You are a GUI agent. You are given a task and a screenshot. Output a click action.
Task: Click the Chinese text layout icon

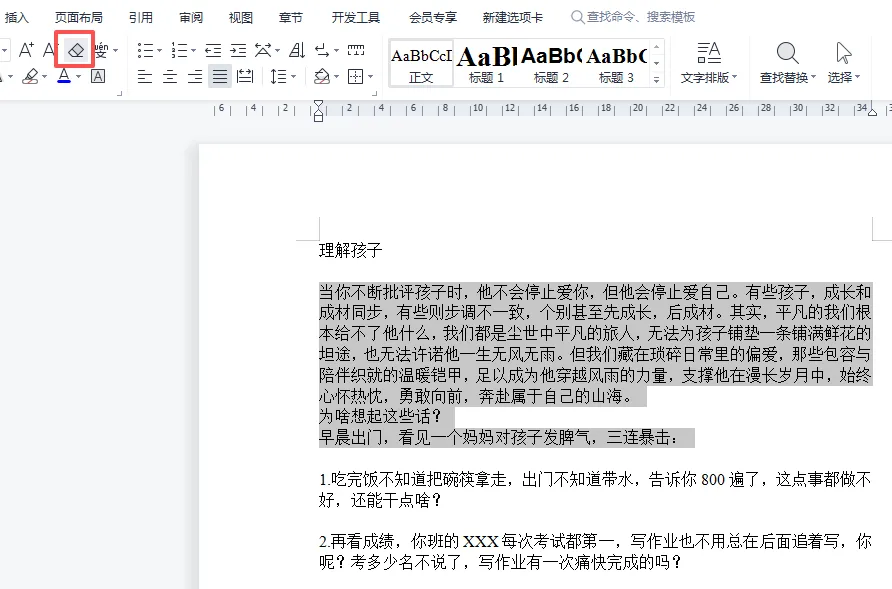(263, 50)
